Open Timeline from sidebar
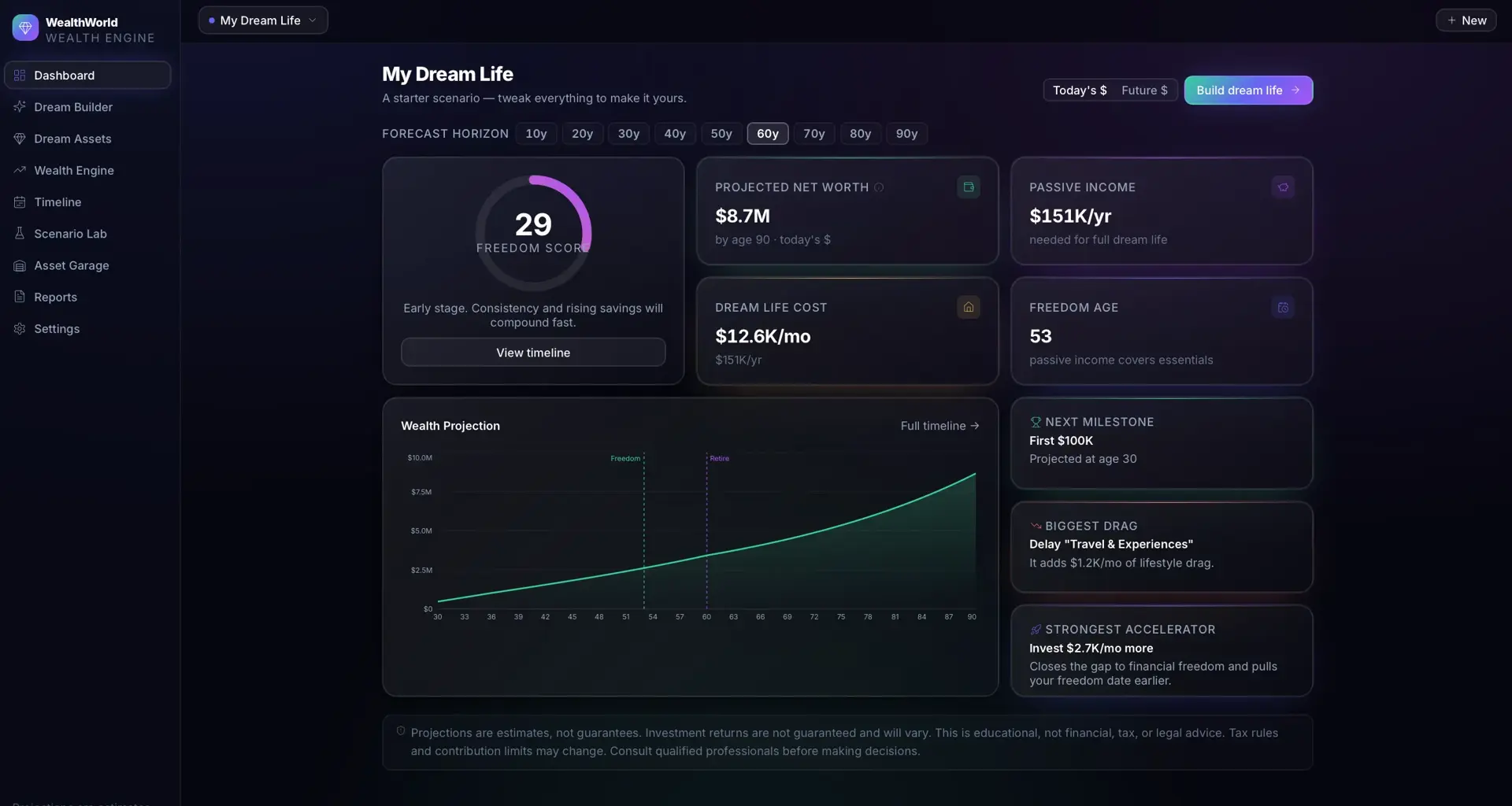Viewport: 1512px width, 806px height. [87, 202]
